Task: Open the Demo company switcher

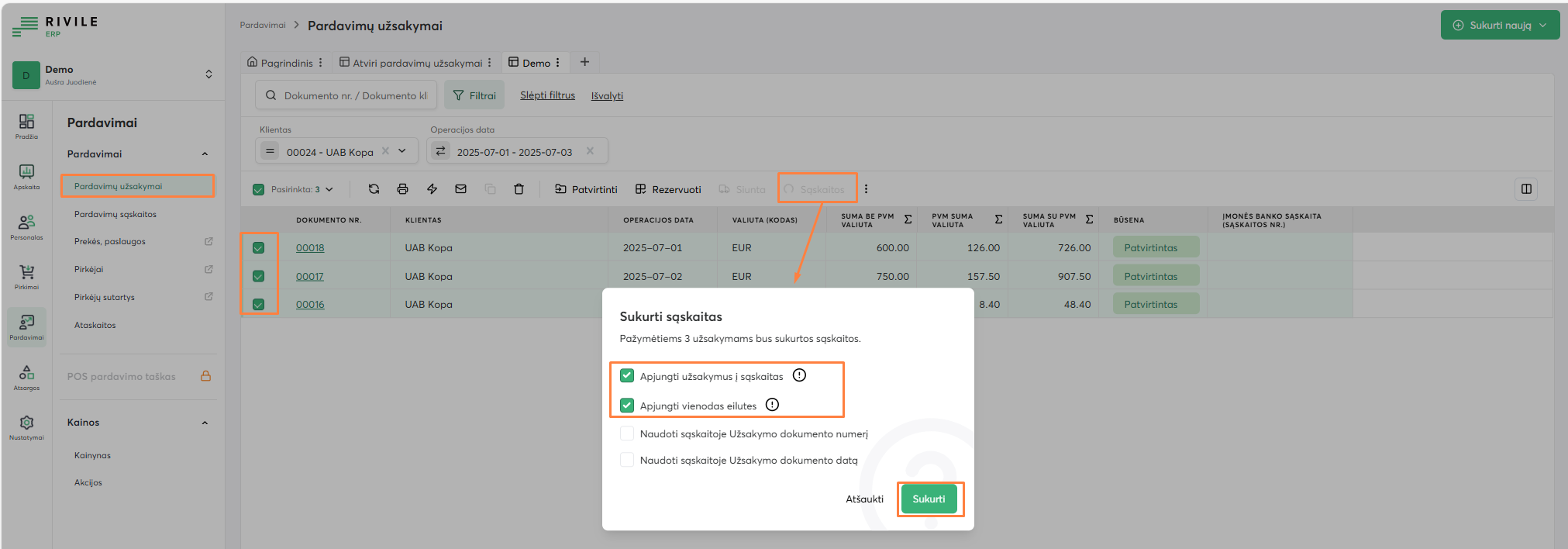Action: pos(208,74)
